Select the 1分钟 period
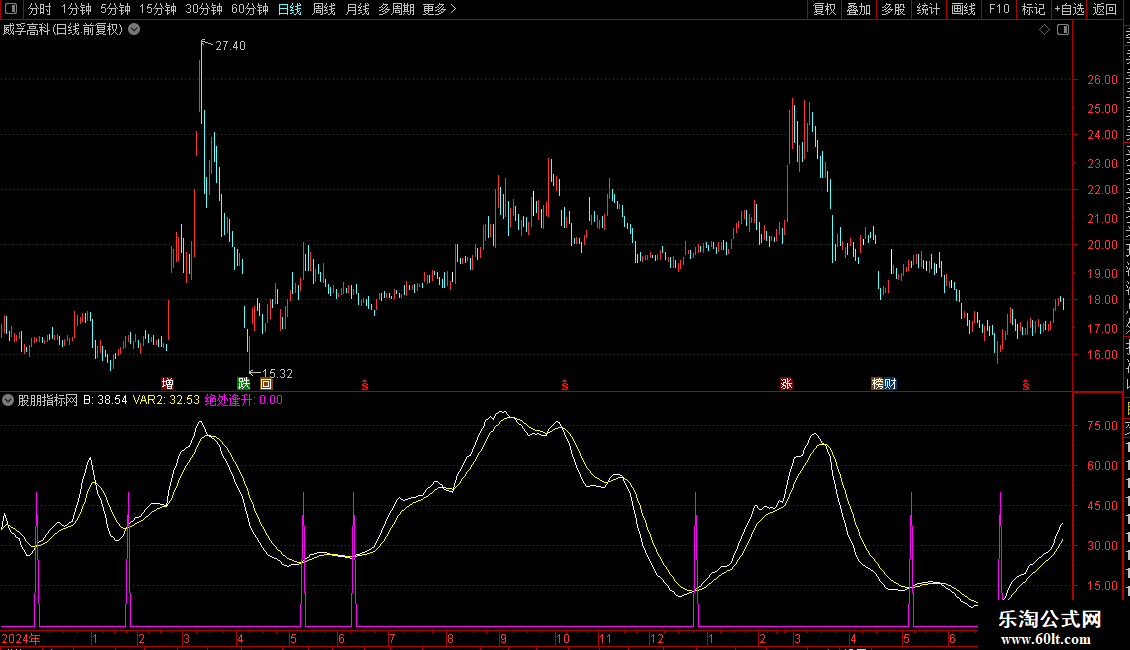 point(76,9)
